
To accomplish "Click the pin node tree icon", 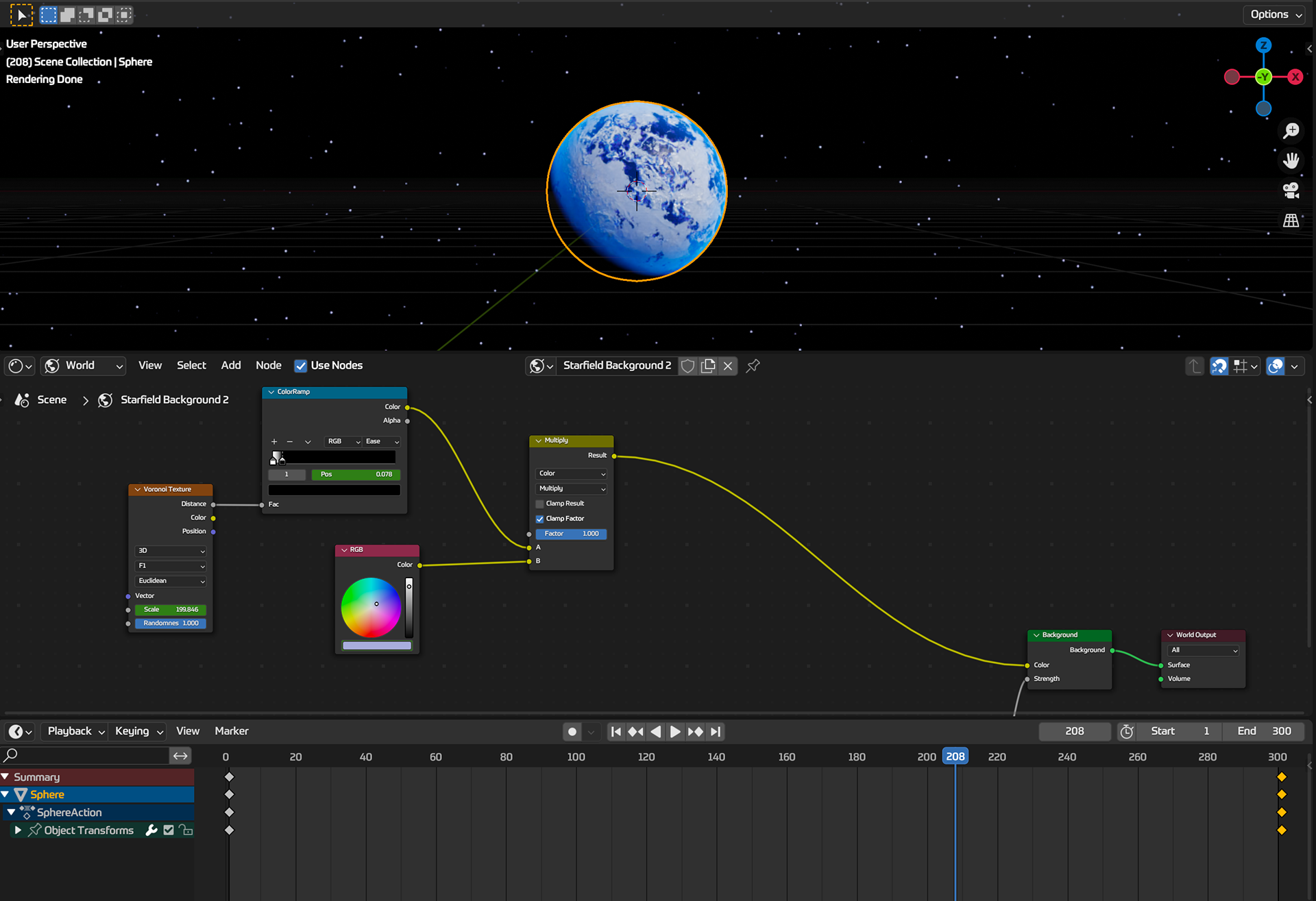I will pos(753,366).
